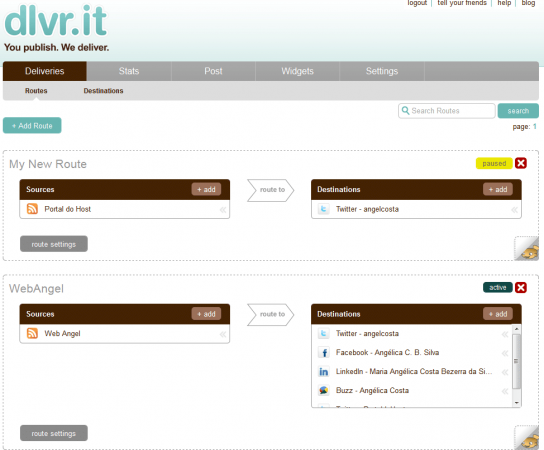544x450 pixels.
Task: Go to page 1 link
Action: (535, 127)
